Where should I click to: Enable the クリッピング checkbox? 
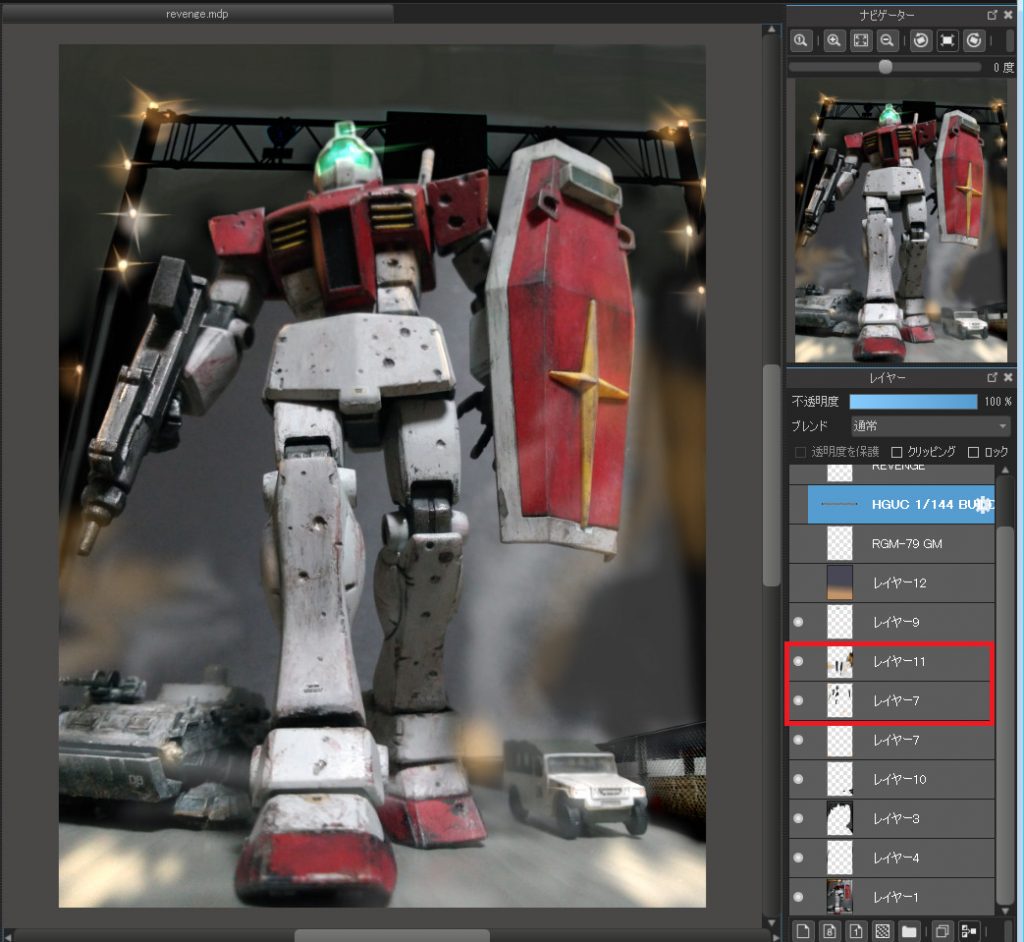coord(897,452)
